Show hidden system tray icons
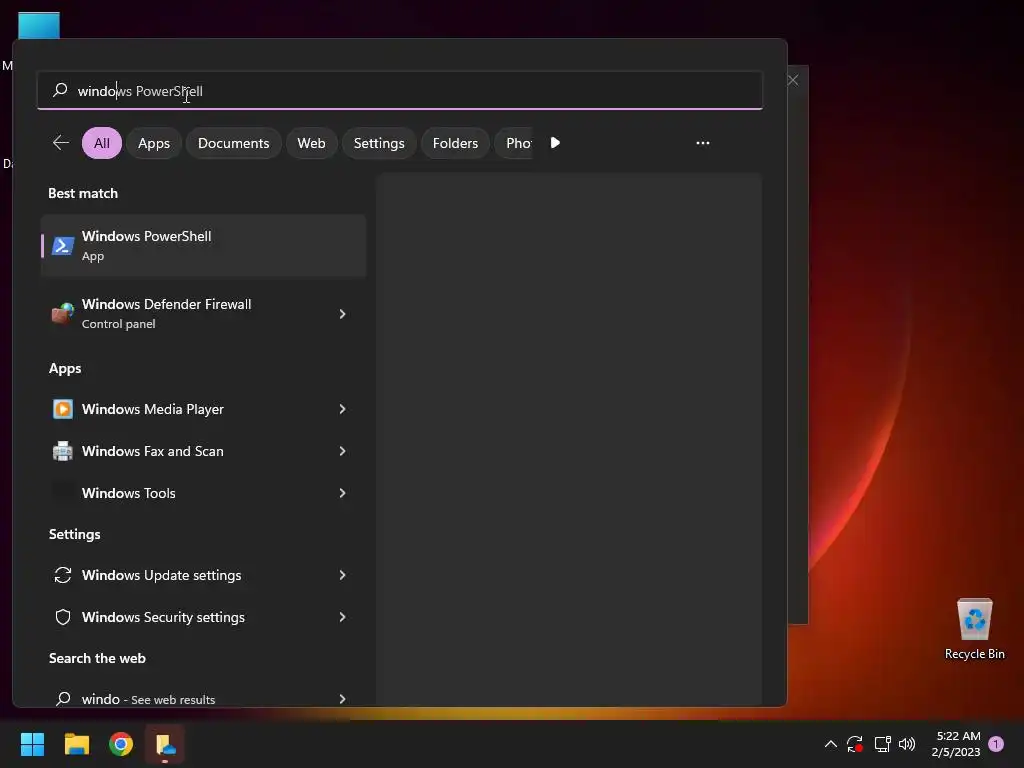Viewport: 1024px width, 768px height. [x=831, y=744]
